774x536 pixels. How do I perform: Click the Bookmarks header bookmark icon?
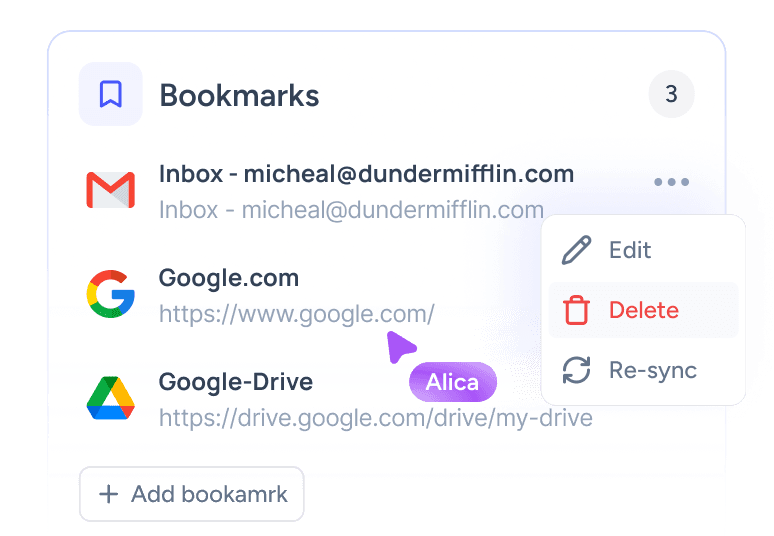111,94
